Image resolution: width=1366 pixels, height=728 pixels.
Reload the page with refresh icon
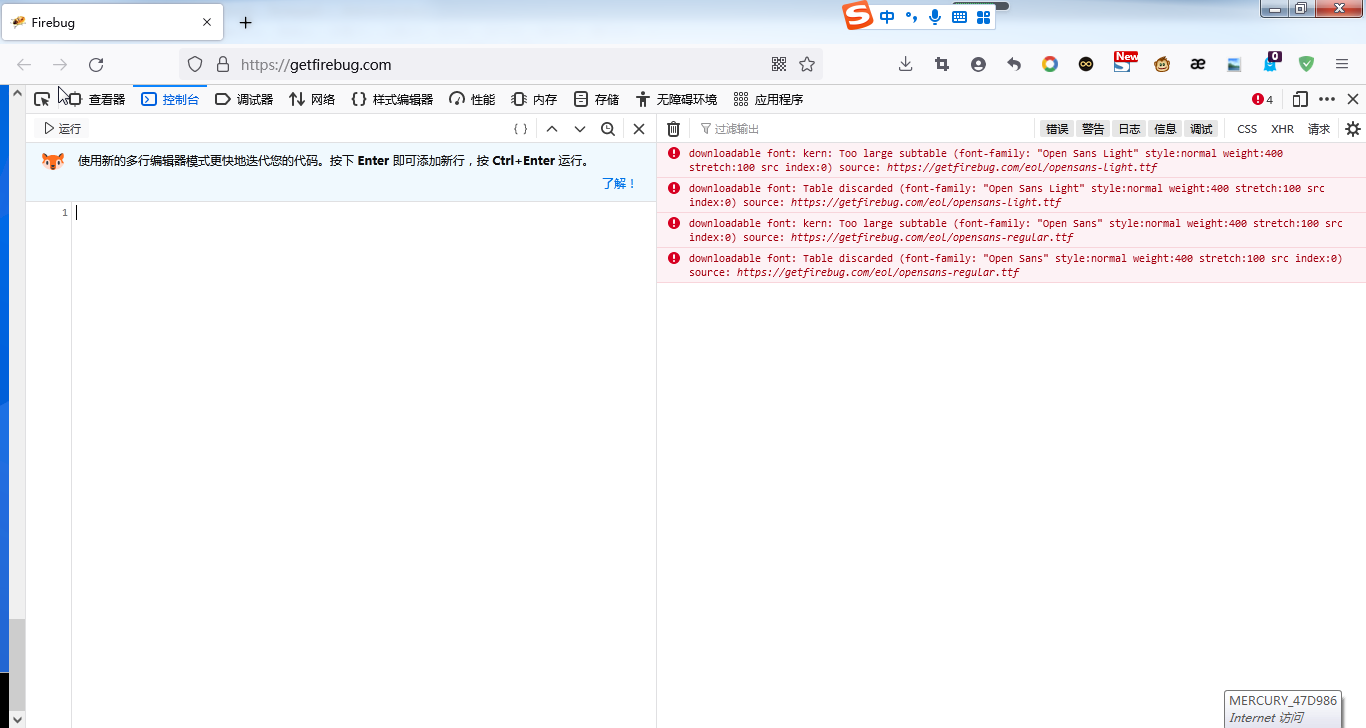point(96,64)
